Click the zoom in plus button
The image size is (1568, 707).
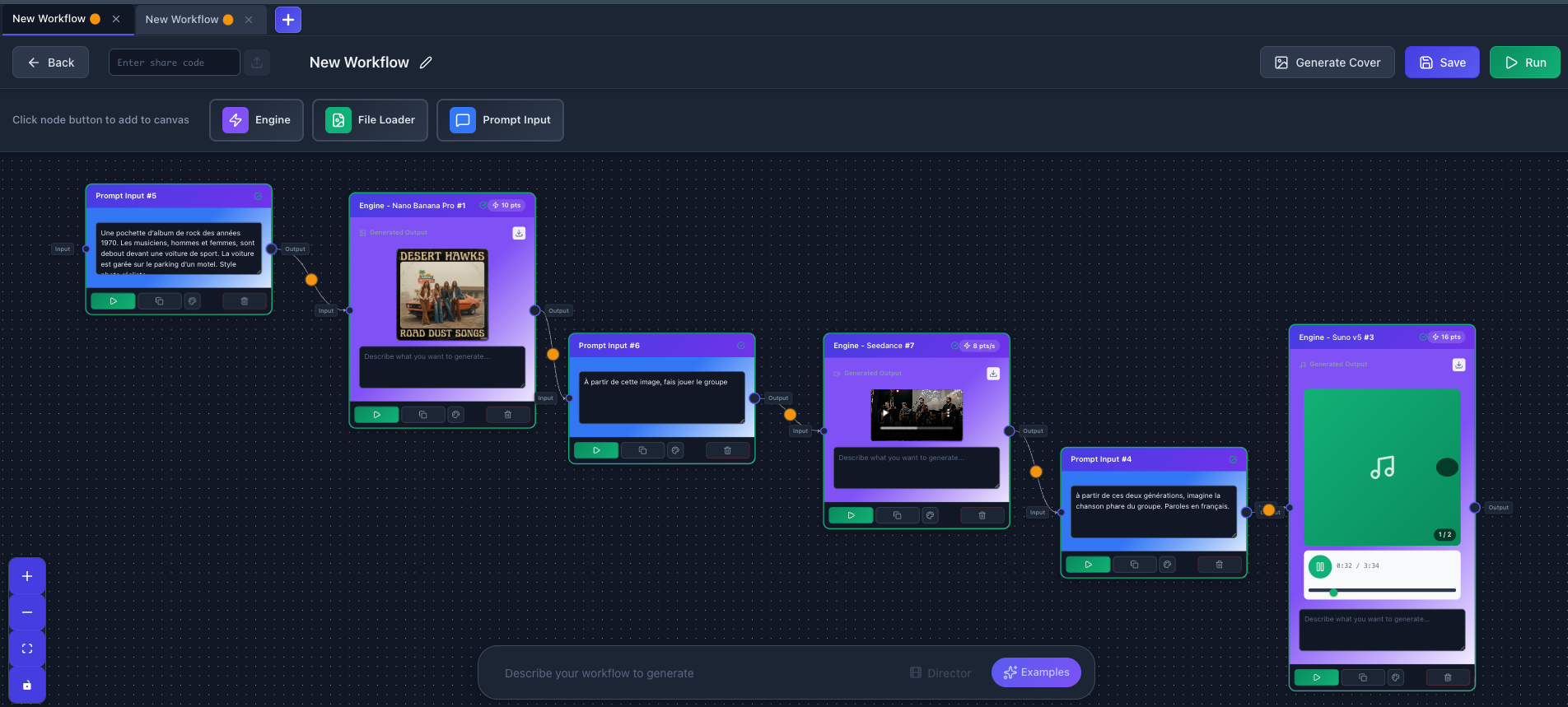pos(27,576)
